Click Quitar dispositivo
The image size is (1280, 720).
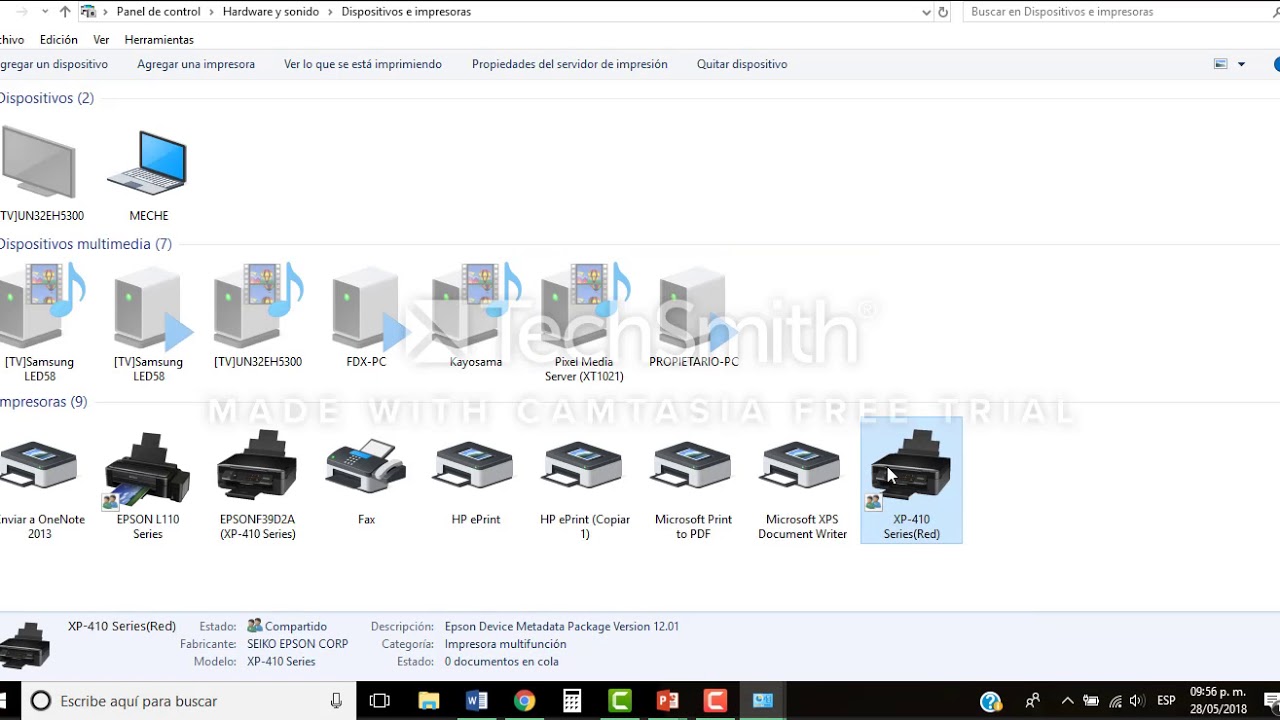[x=742, y=64]
